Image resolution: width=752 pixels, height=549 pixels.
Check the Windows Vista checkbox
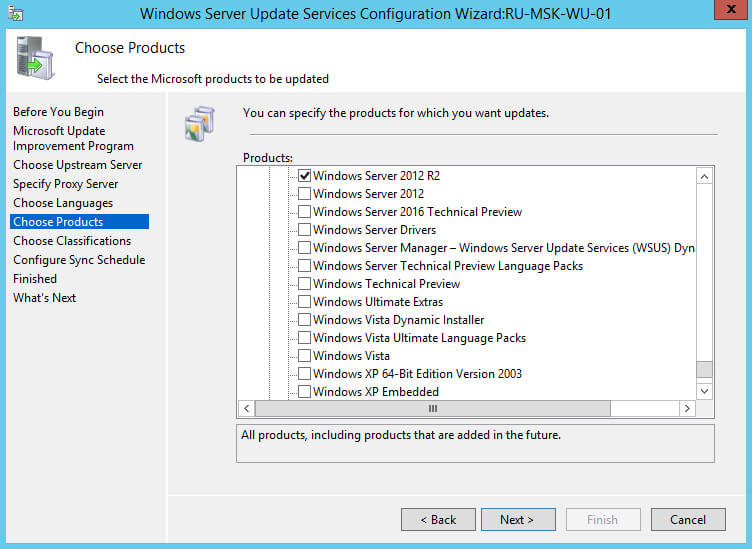click(304, 355)
